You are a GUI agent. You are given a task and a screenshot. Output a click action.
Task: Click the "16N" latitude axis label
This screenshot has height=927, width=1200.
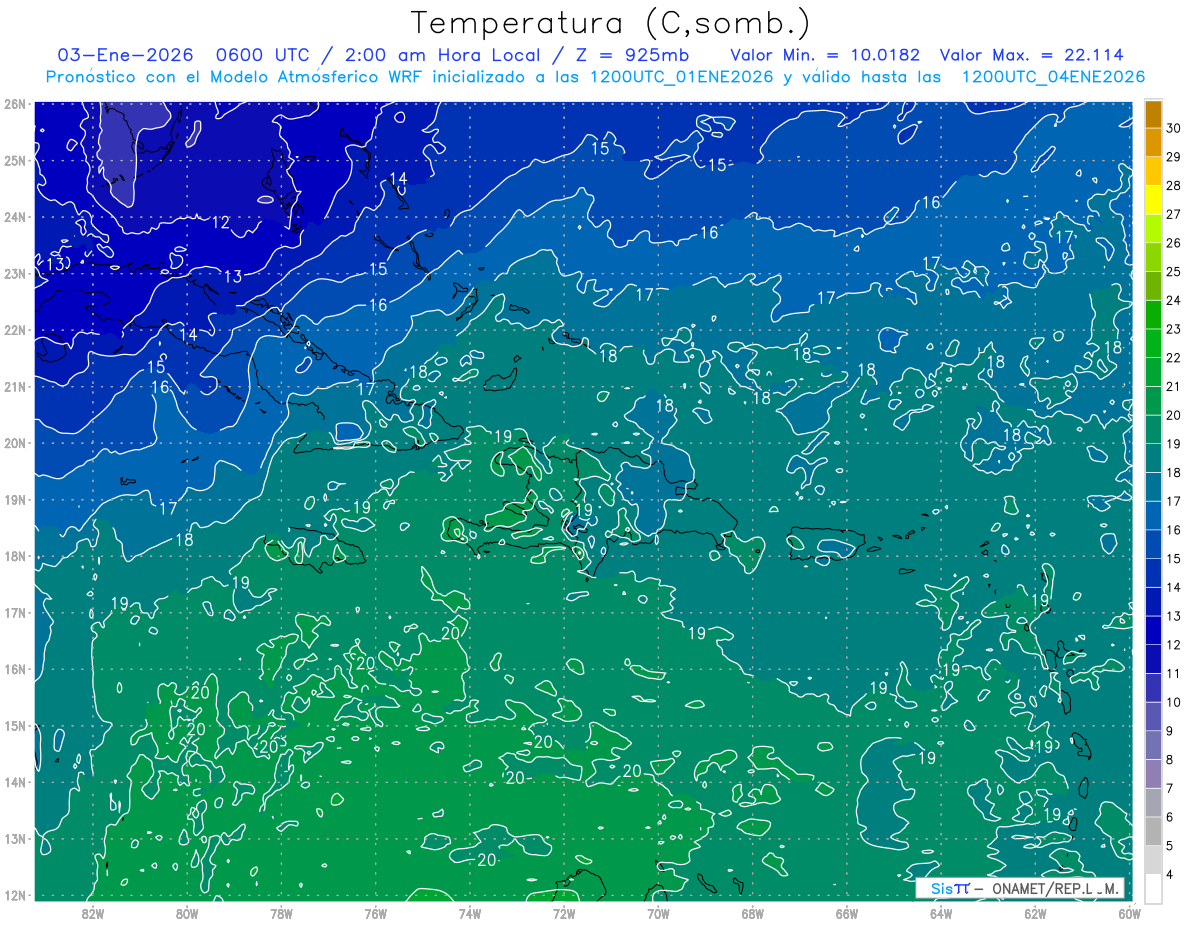pos(15,669)
